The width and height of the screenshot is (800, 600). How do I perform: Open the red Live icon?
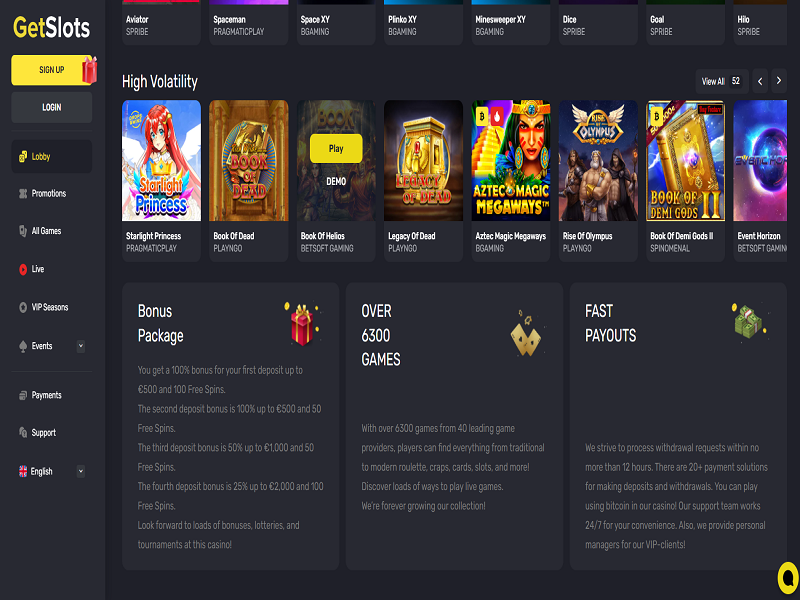[x=23, y=269]
